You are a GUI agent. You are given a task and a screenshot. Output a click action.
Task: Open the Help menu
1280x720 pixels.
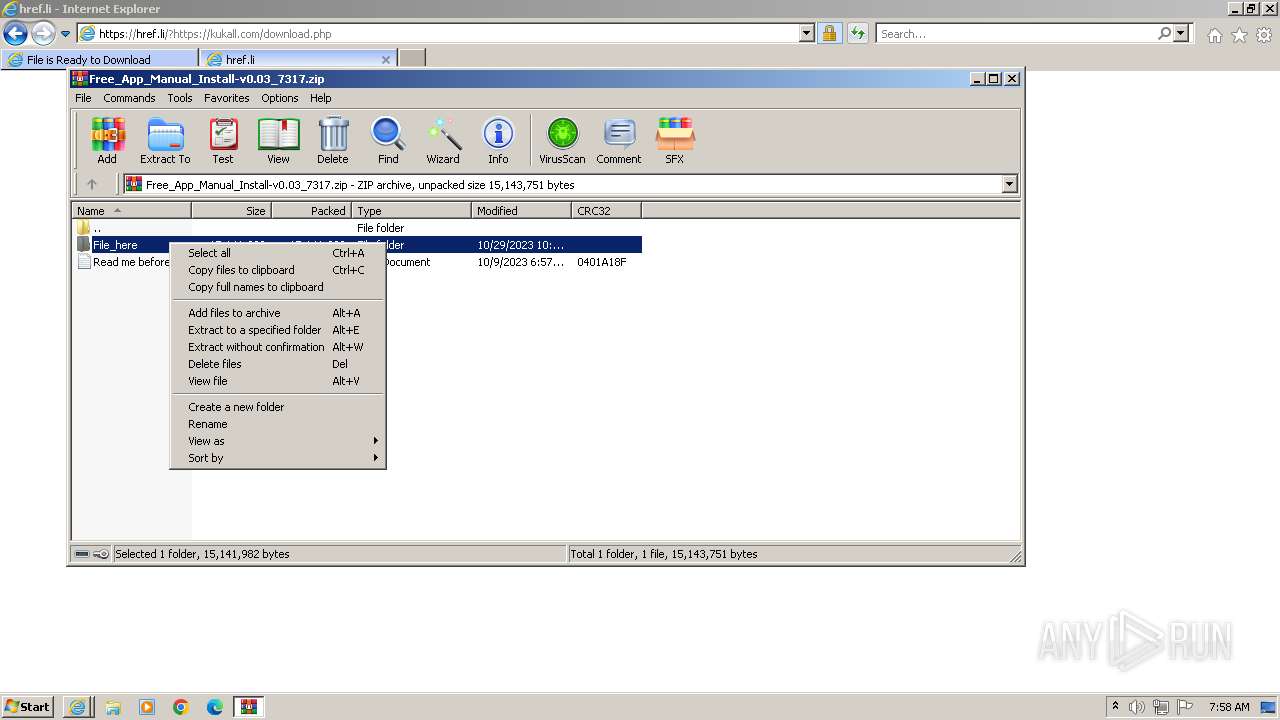pos(320,98)
